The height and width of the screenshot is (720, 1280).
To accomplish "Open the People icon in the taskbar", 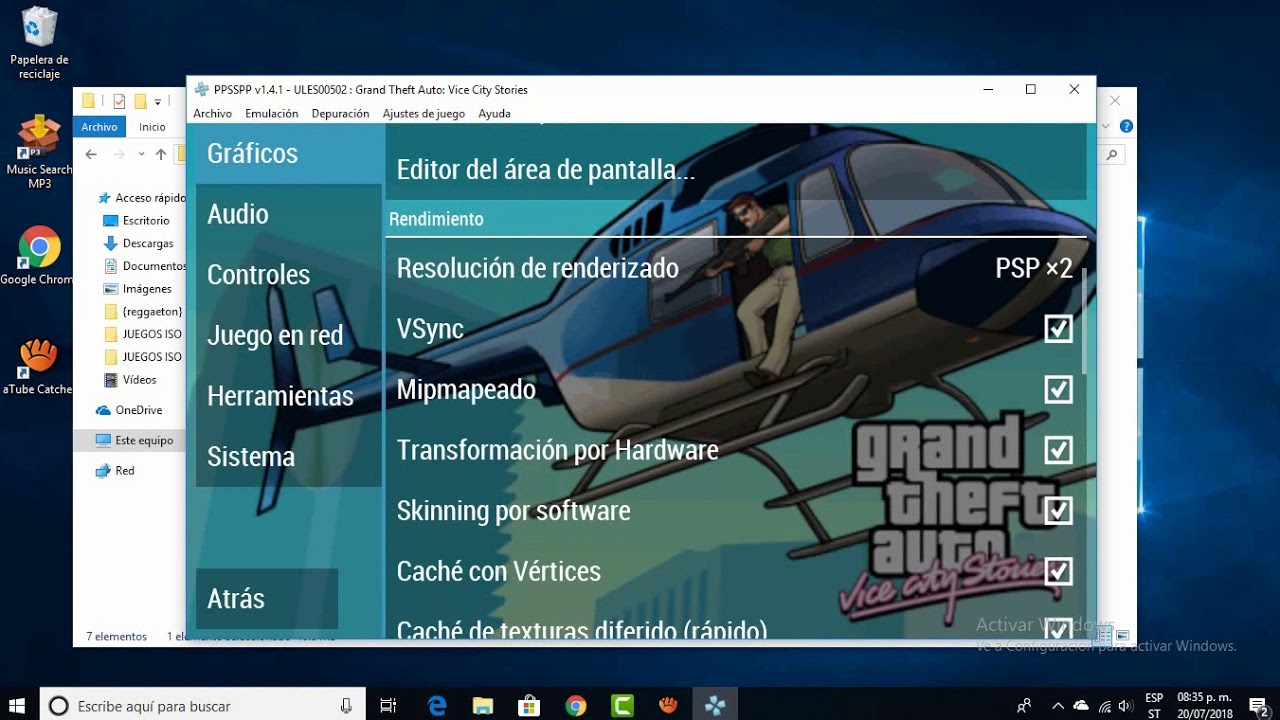I will click(1024, 705).
